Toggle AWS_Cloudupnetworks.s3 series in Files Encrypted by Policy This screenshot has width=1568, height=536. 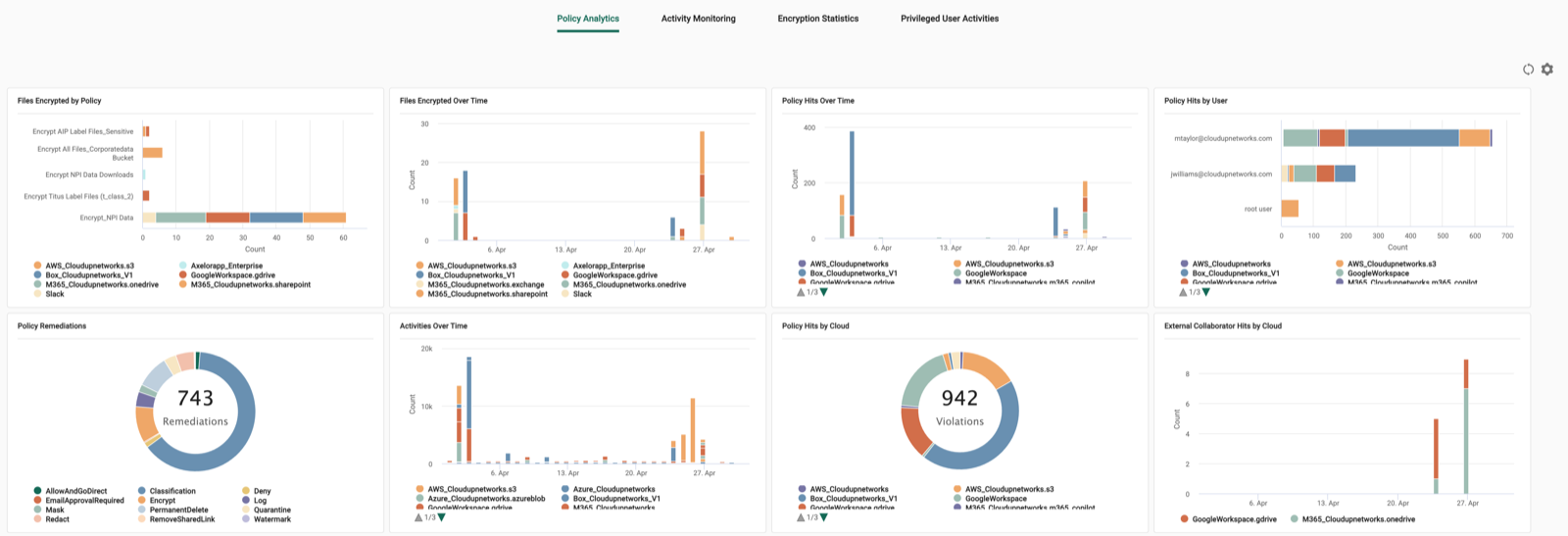[x=84, y=266]
